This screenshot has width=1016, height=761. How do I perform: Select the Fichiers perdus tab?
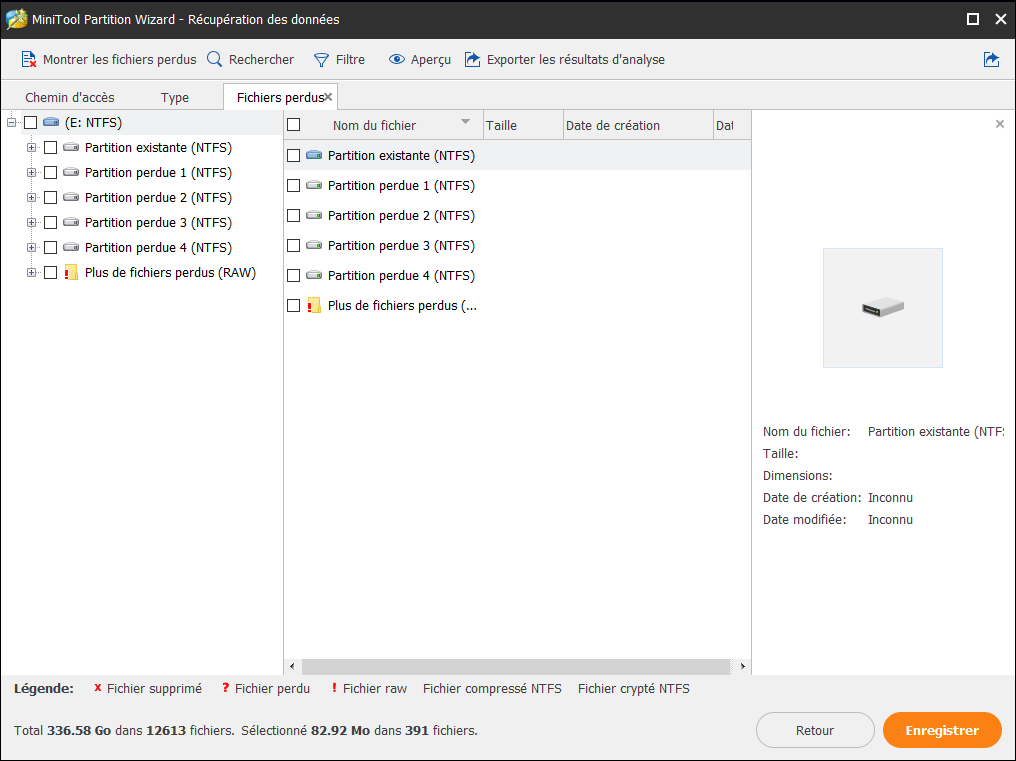click(280, 97)
